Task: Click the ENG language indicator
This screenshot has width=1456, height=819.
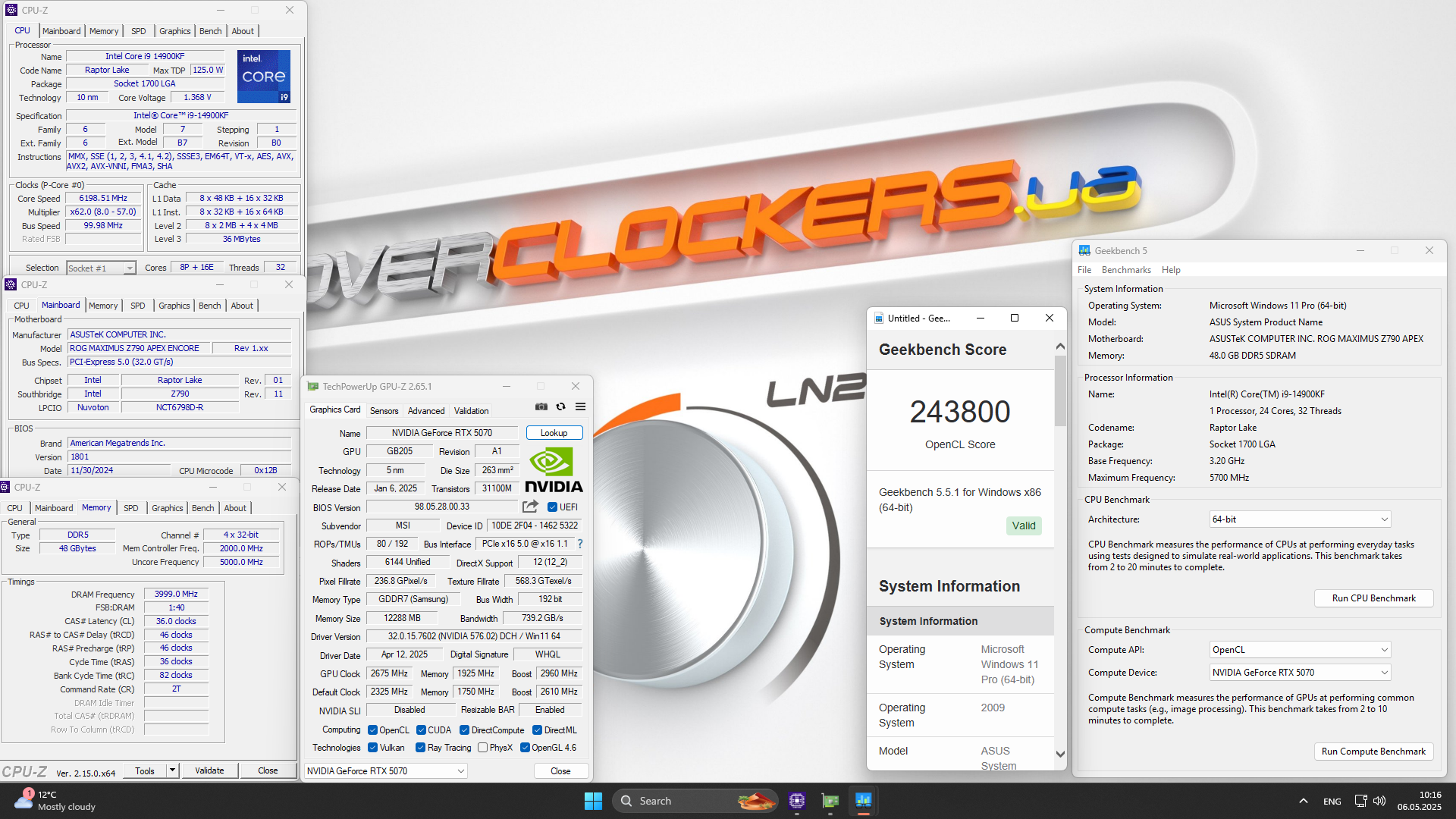Action: pyautogui.click(x=1332, y=801)
